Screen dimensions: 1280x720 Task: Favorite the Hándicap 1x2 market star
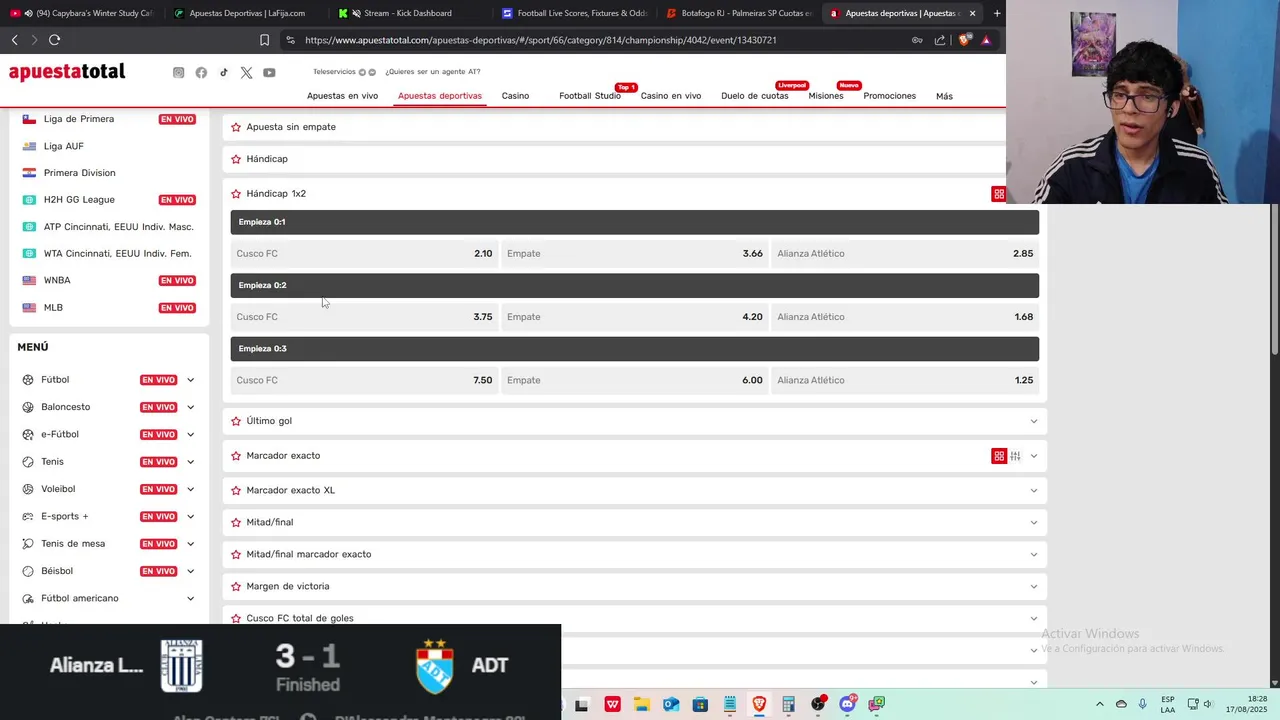236,194
